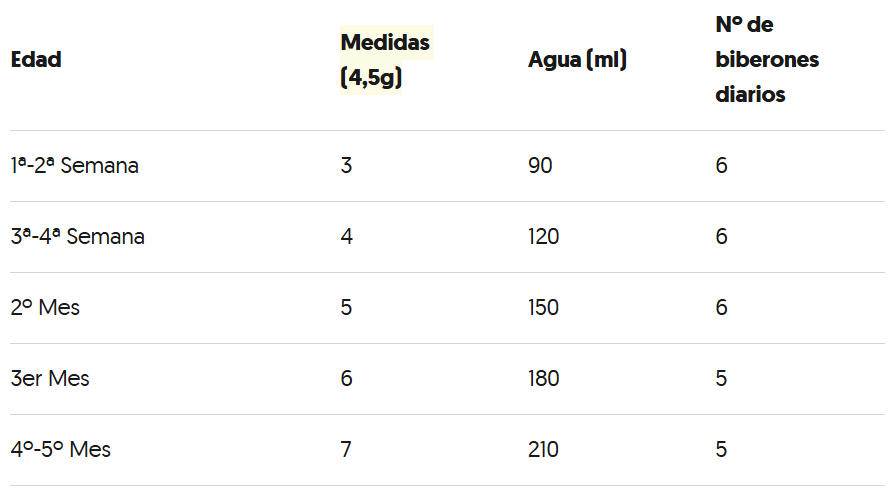This screenshot has height=489, width=889.
Task: Select the 210 ml water value
Action: point(544,450)
